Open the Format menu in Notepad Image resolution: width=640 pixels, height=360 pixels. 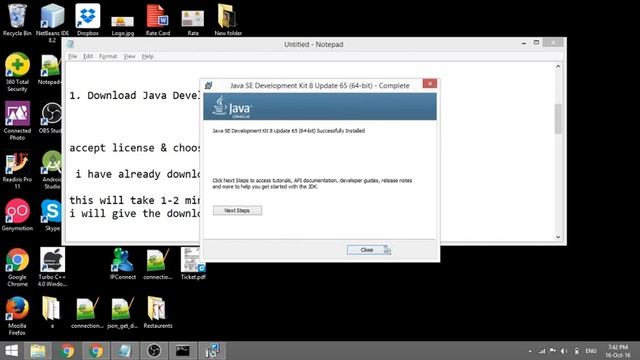(108, 56)
